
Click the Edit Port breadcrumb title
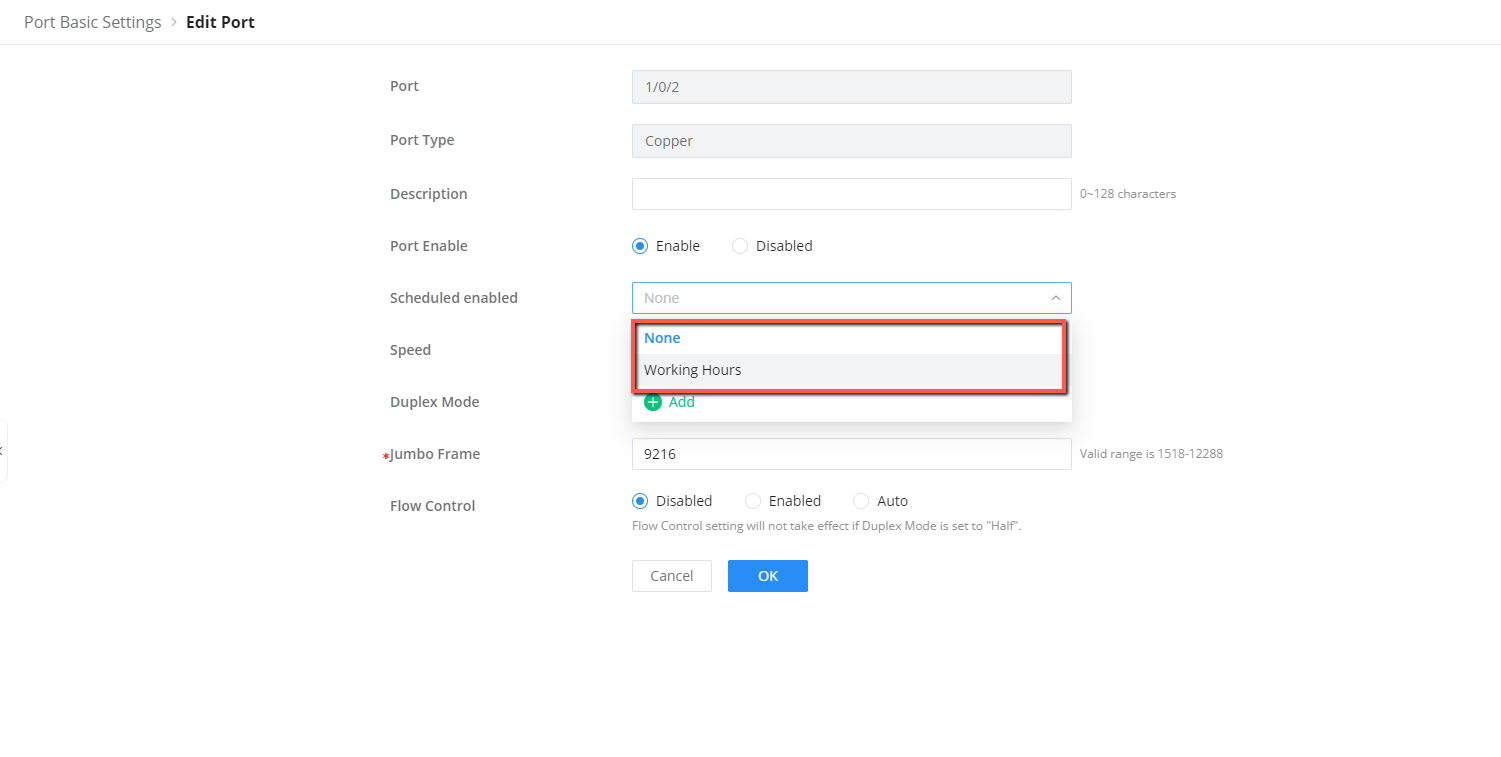point(220,22)
